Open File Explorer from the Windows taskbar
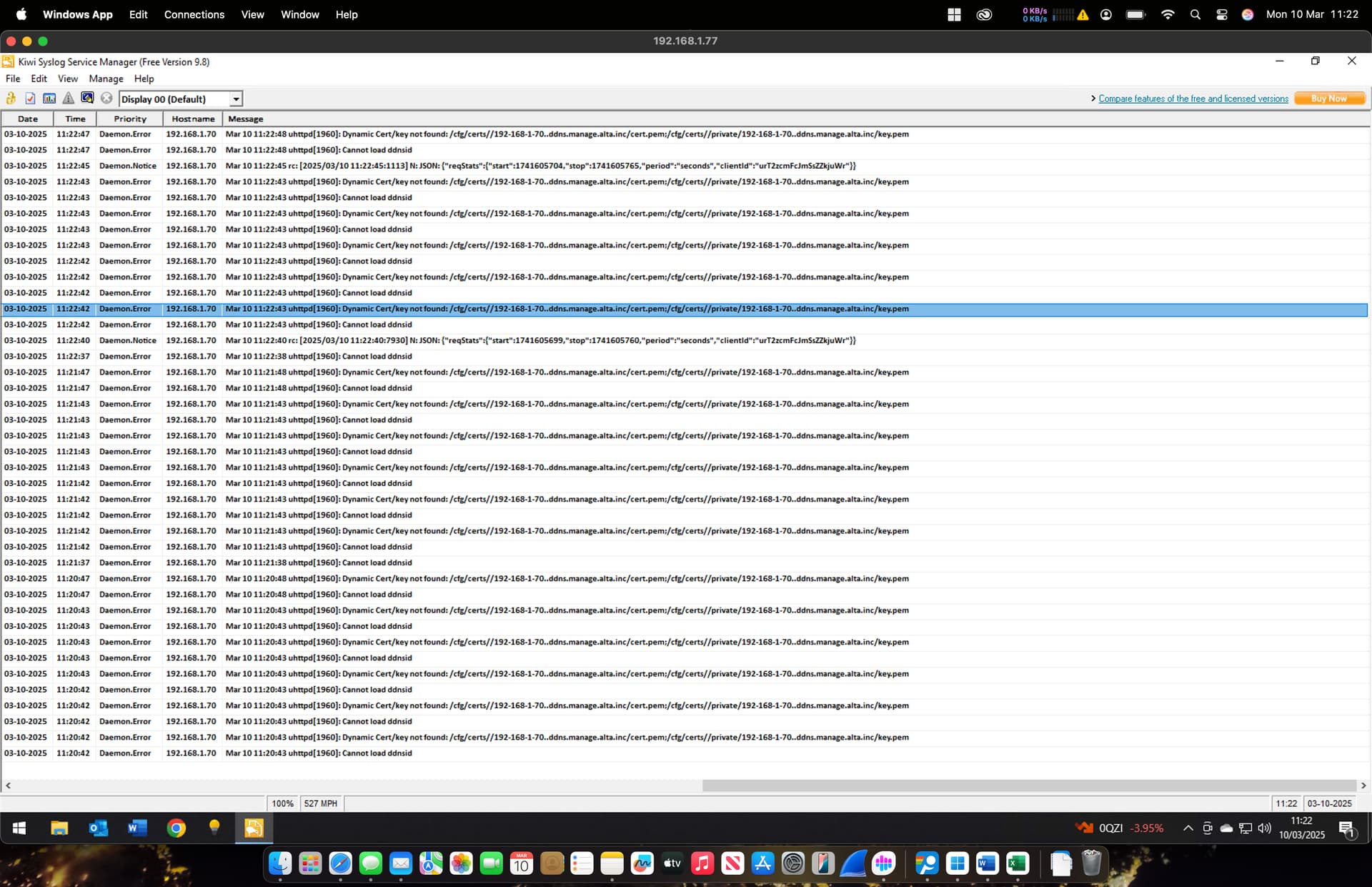This screenshot has height=887, width=1372. [x=59, y=828]
